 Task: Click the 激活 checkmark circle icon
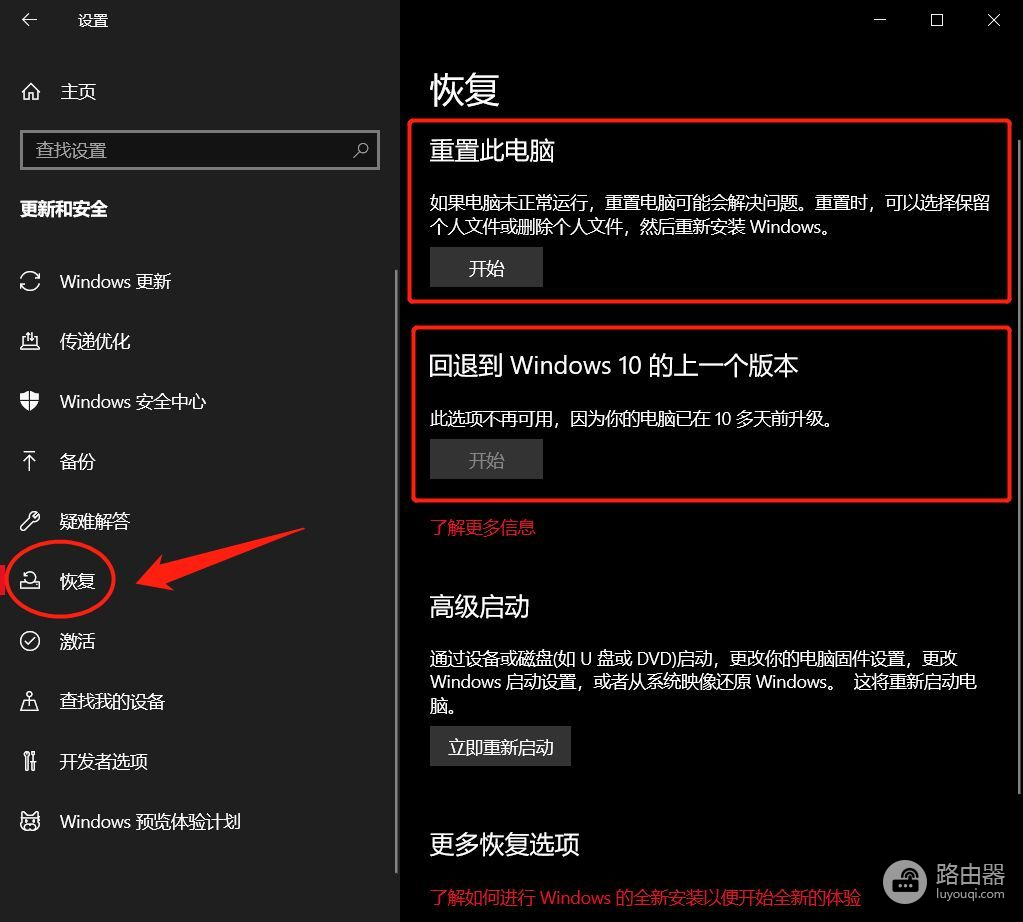(30, 641)
